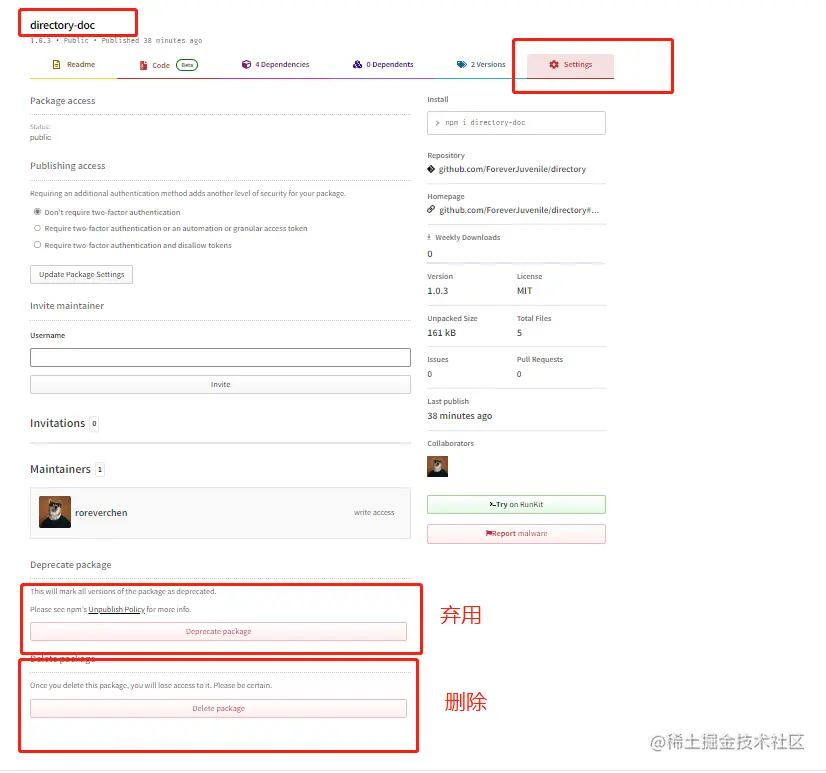Viewport: 826px width, 773px height.
Task: Click the Dependencies cube icon
Action: (246, 64)
